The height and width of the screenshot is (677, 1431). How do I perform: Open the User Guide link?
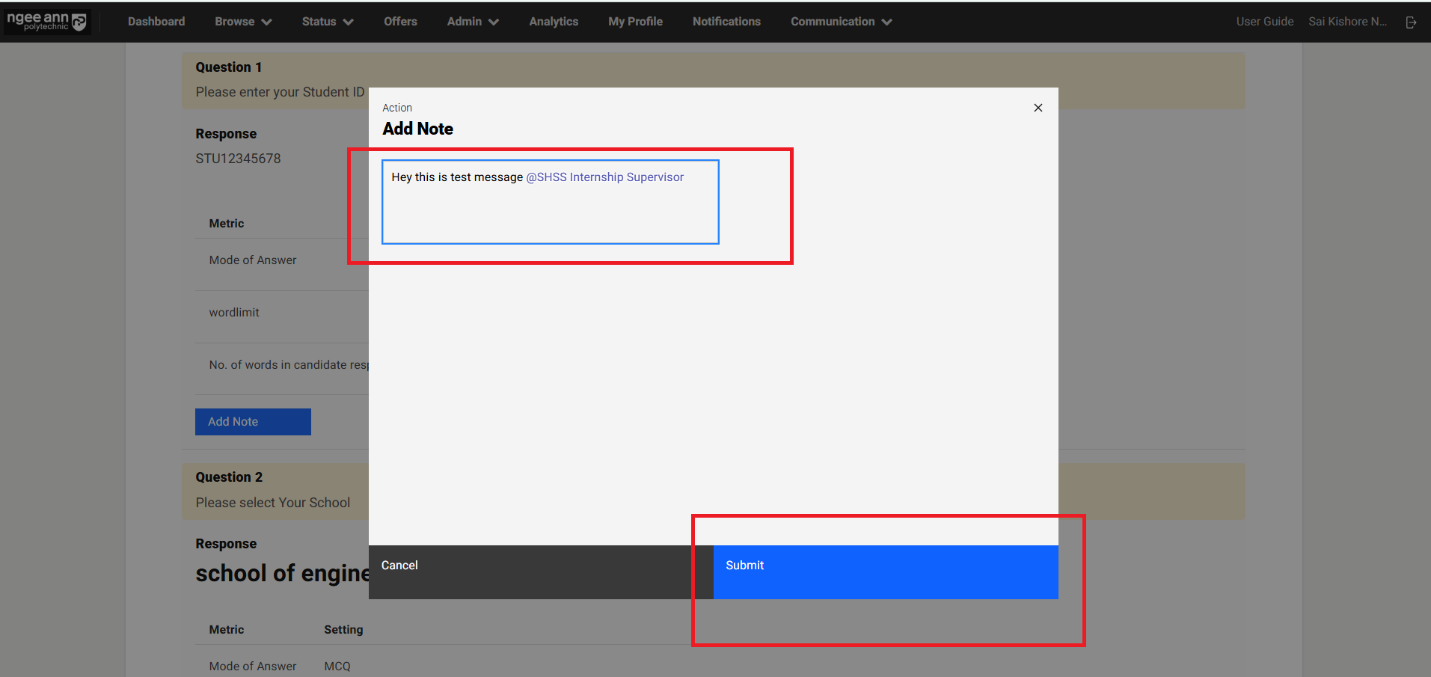click(1264, 22)
